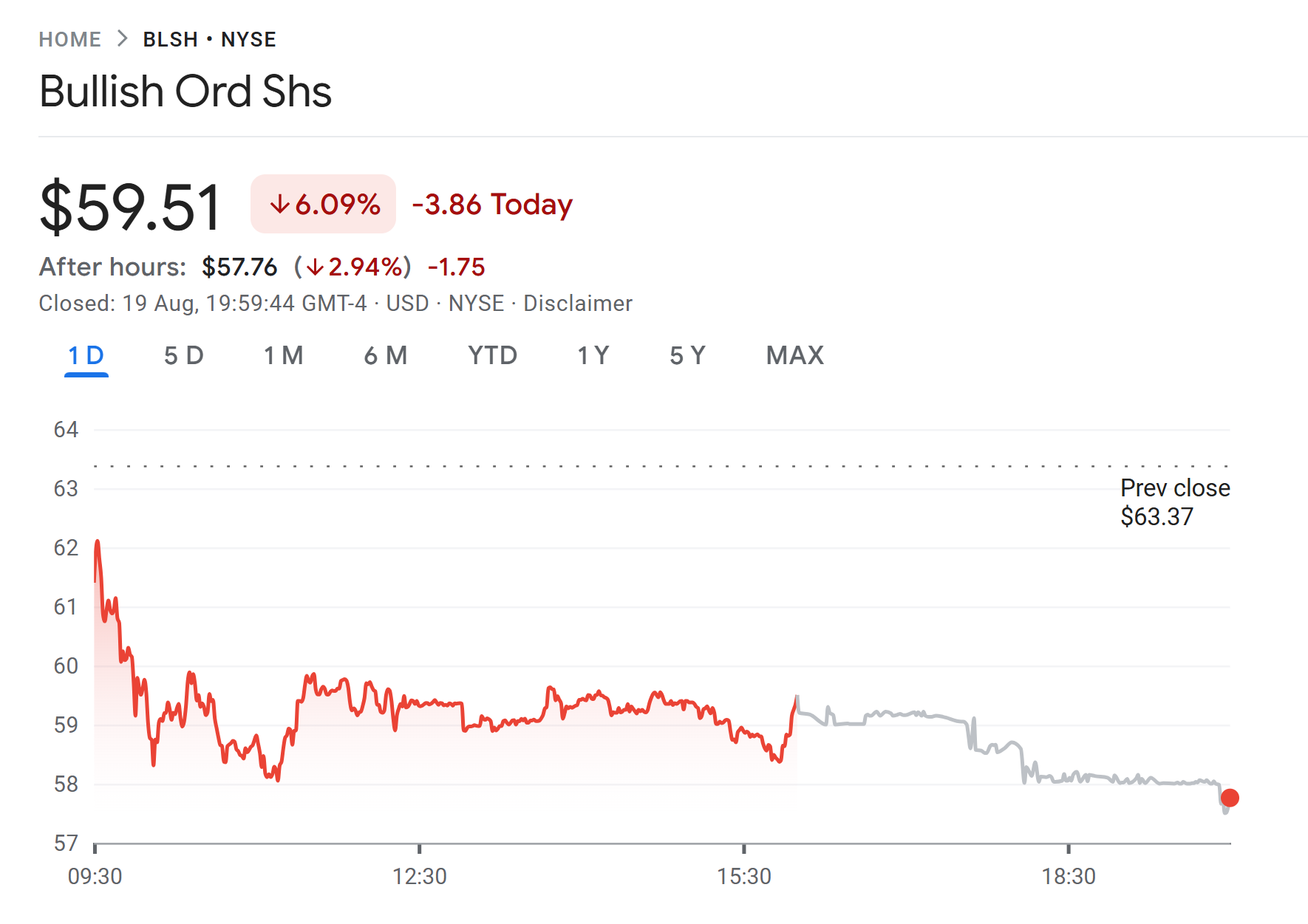Click the 18:30 time axis marker
1308x924 pixels.
[1068, 876]
